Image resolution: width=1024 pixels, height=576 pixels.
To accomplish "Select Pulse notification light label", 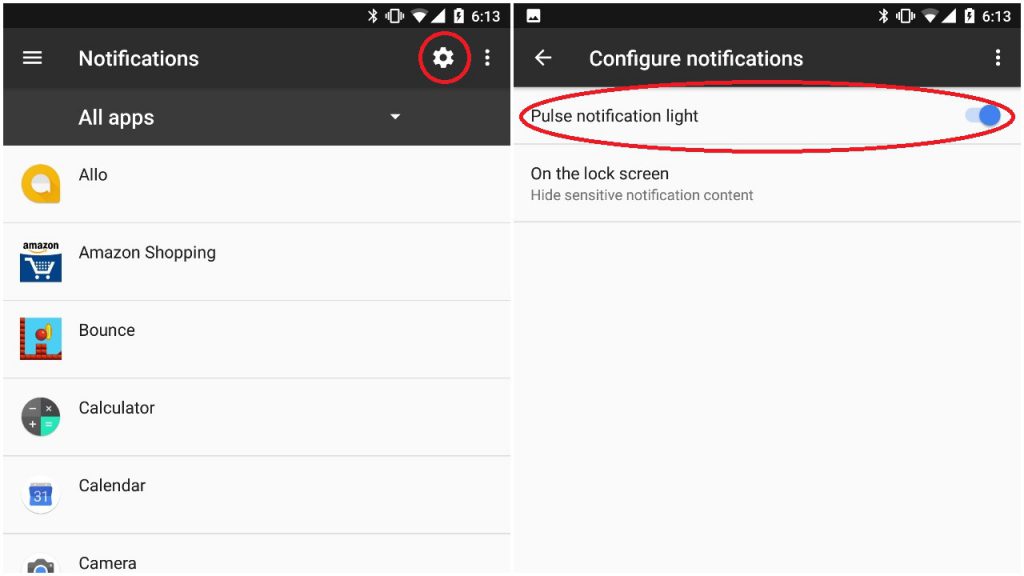I will [x=614, y=116].
